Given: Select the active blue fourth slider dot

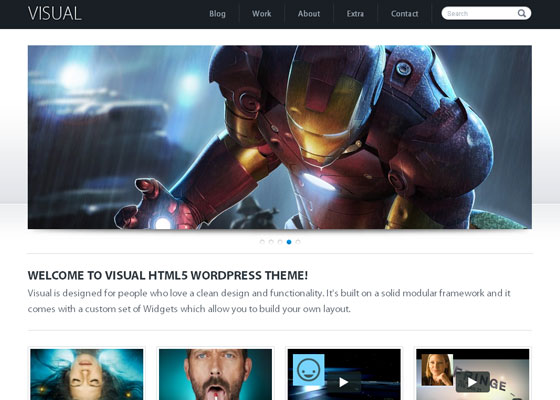Looking at the screenshot, I should tap(289, 242).
